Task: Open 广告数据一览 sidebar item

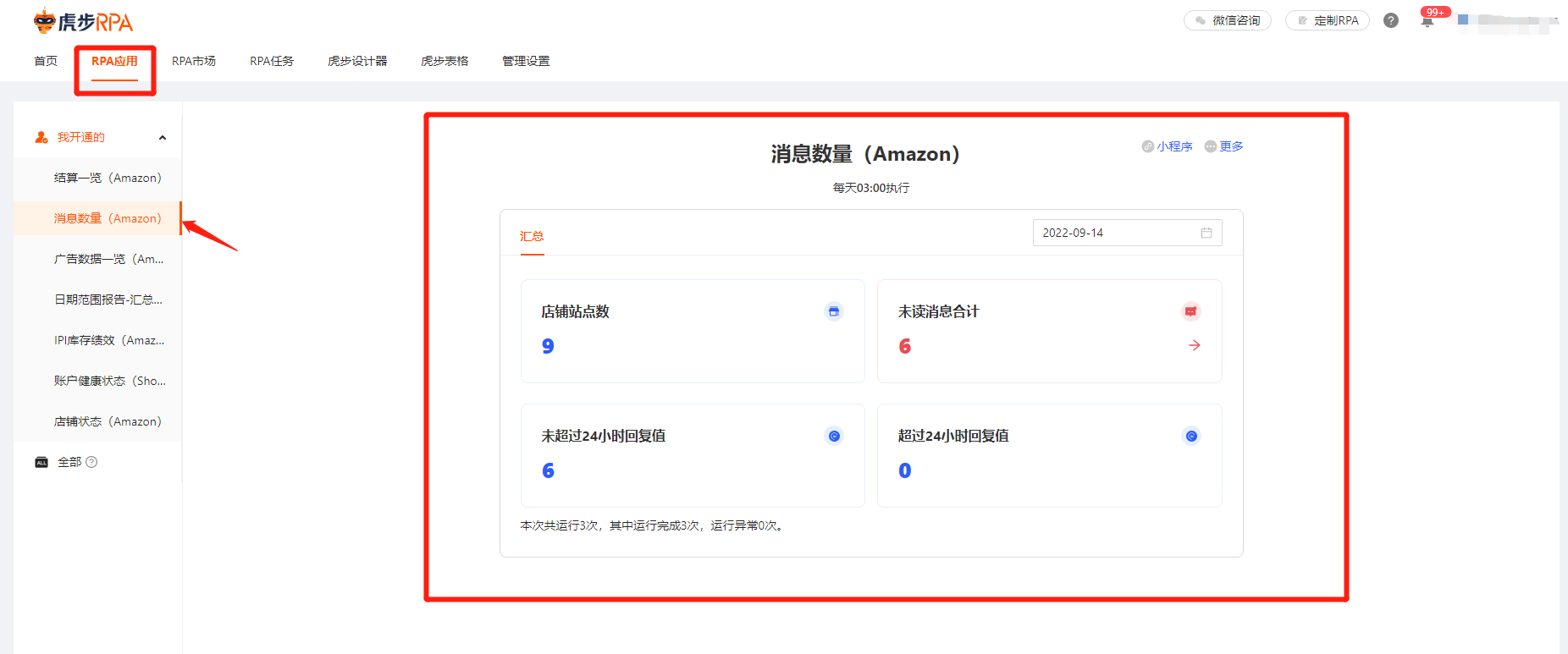Action: tap(97, 259)
